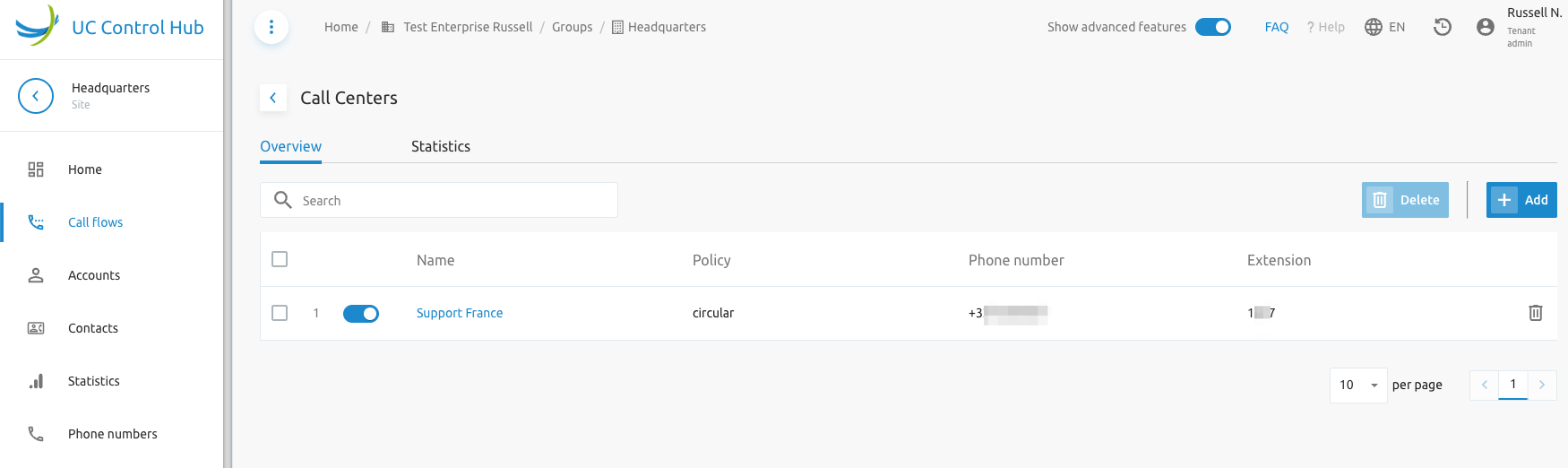Click the back chevron beside Call Centers

pos(273,98)
